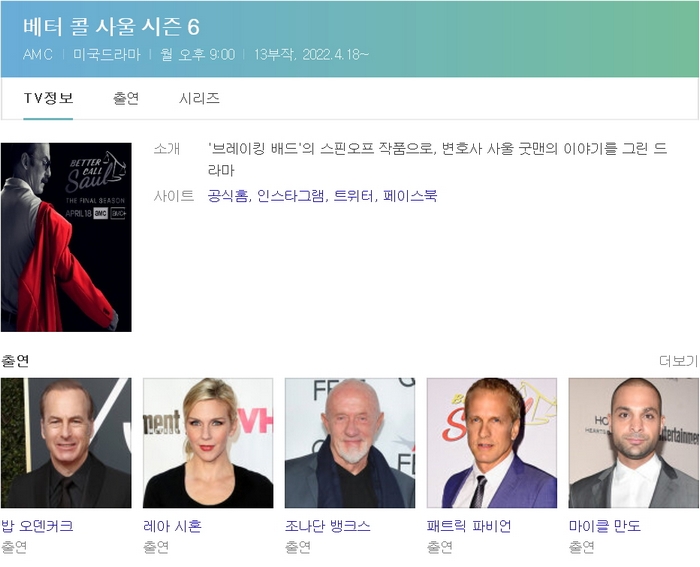Open the 패트릭 파비언 name link
The height and width of the screenshot is (567, 700).
coord(469,526)
